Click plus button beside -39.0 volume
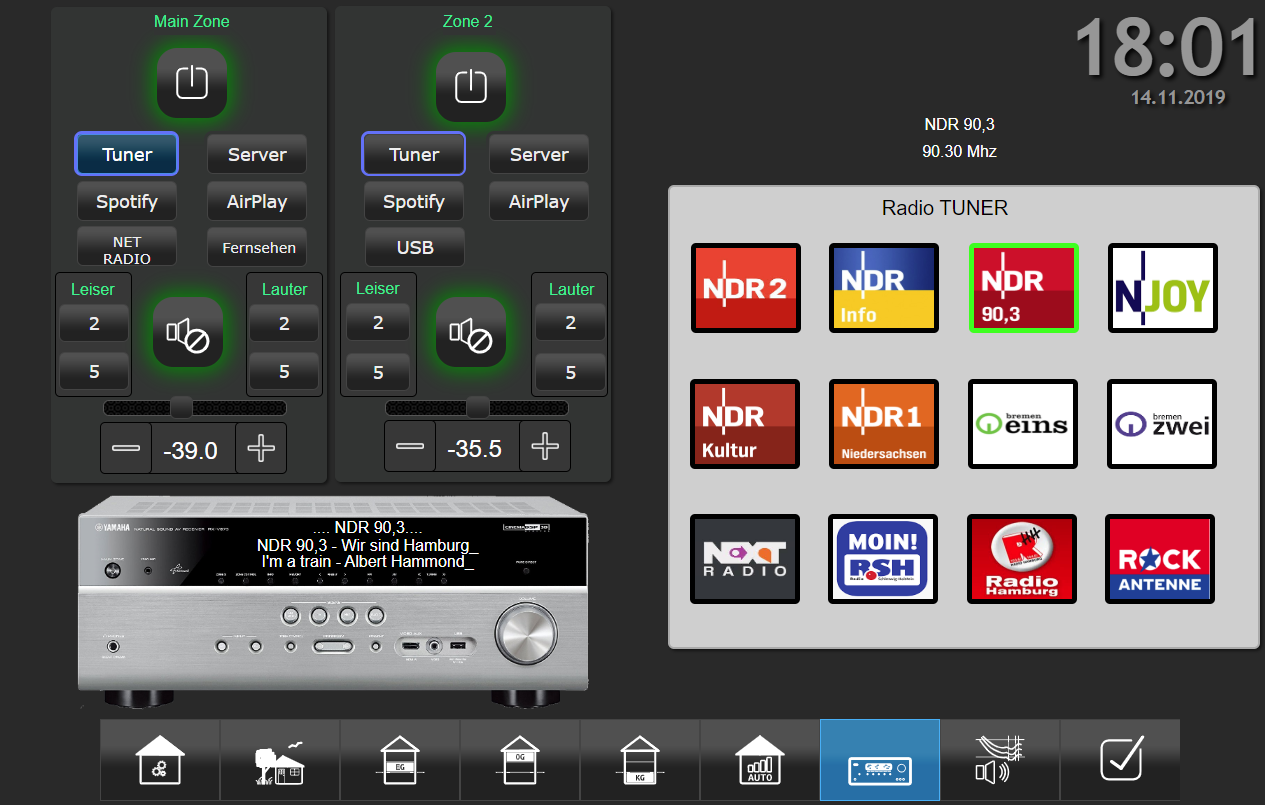The width and height of the screenshot is (1265, 805). pyautogui.click(x=261, y=448)
